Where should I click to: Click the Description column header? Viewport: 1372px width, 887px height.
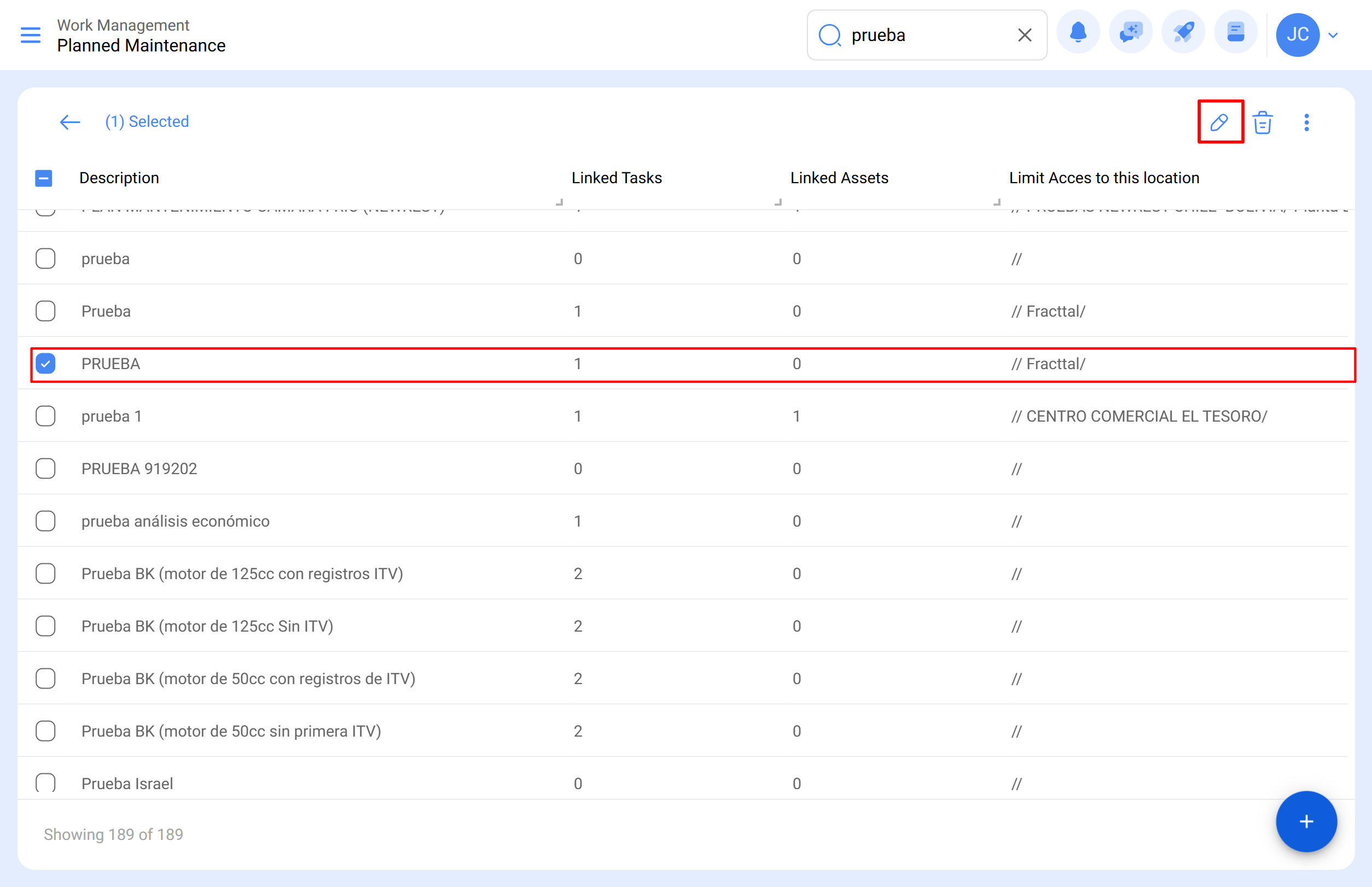click(x=119, y=178)
